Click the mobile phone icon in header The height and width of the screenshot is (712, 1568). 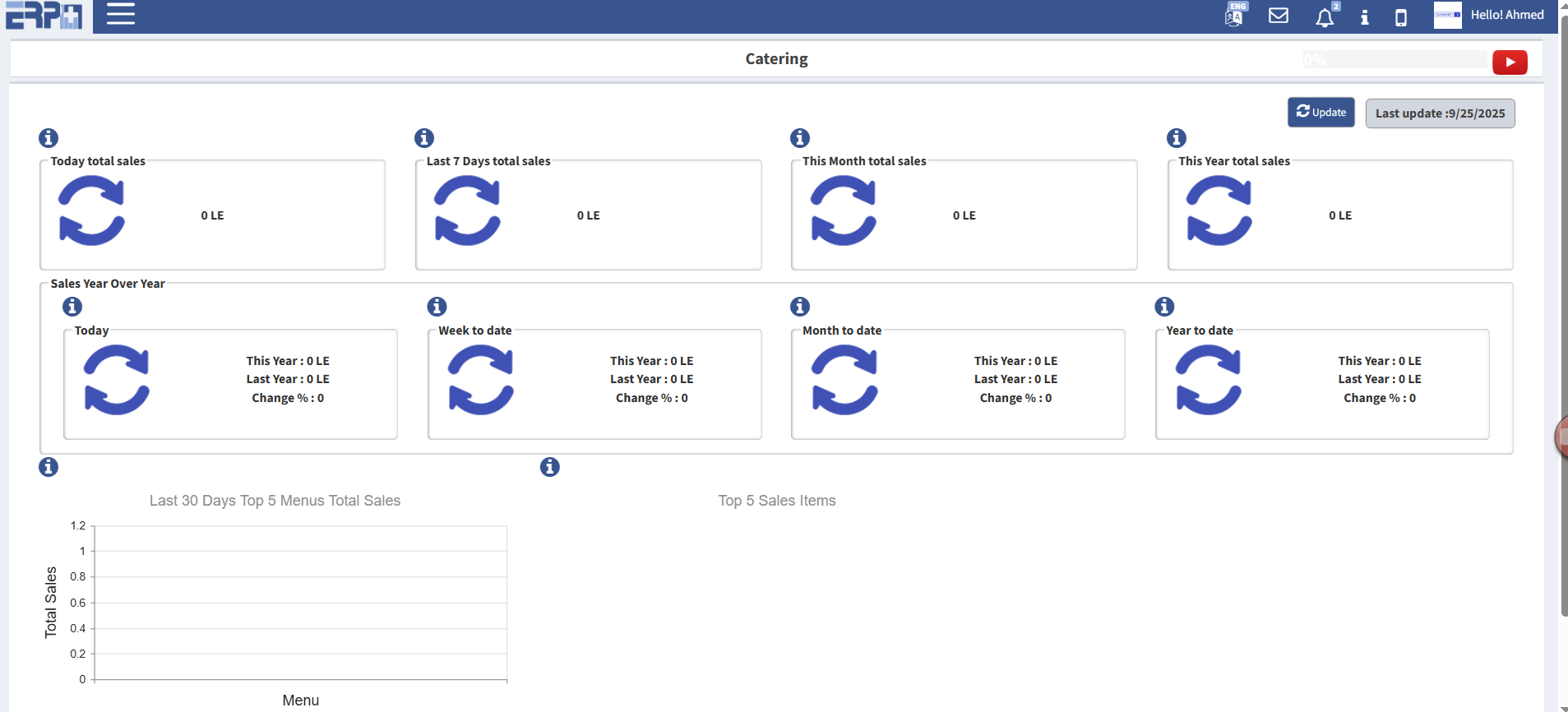[x=1400, y=17]
